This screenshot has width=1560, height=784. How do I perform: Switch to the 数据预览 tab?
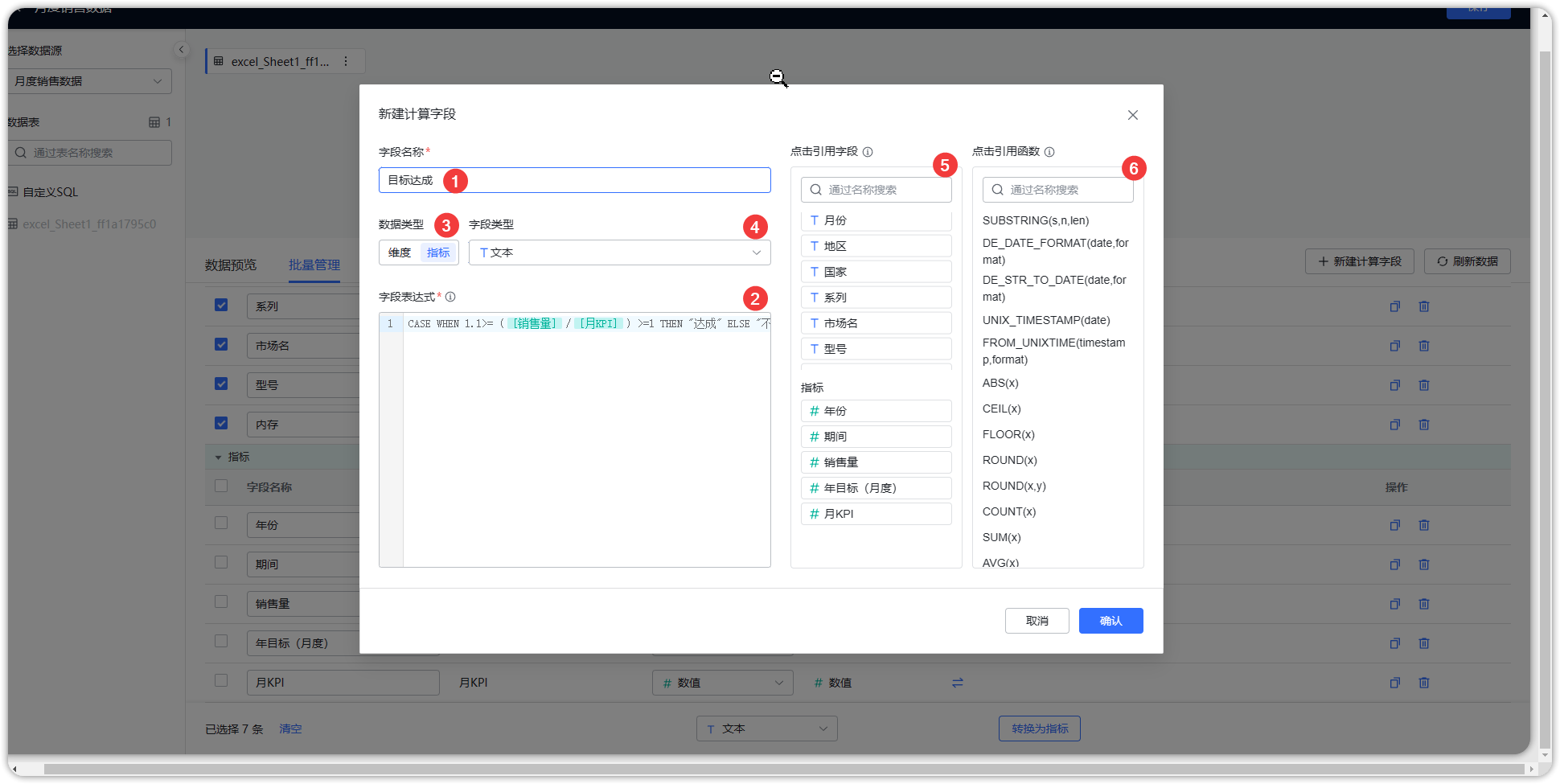coord(231,265)
